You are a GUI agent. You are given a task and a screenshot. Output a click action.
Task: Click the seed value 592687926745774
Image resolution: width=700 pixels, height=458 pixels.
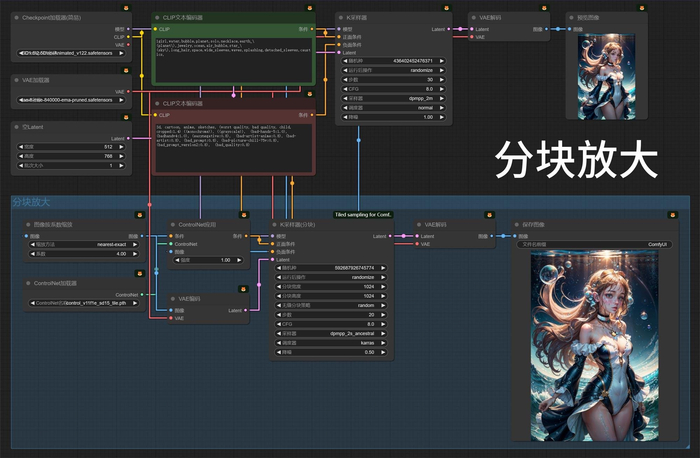point(354,268)
